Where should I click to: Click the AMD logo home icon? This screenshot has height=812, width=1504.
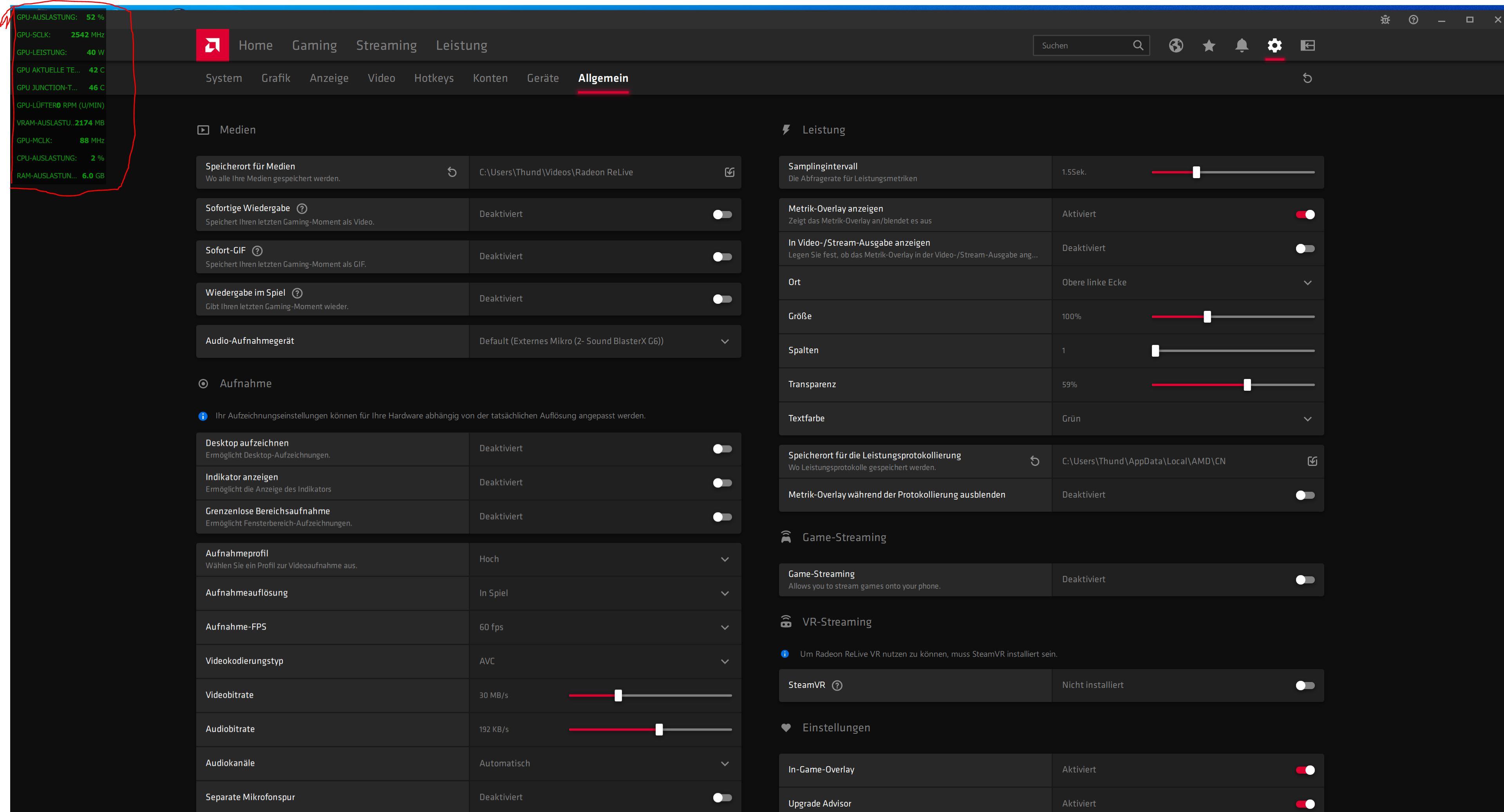pos(213,45)
